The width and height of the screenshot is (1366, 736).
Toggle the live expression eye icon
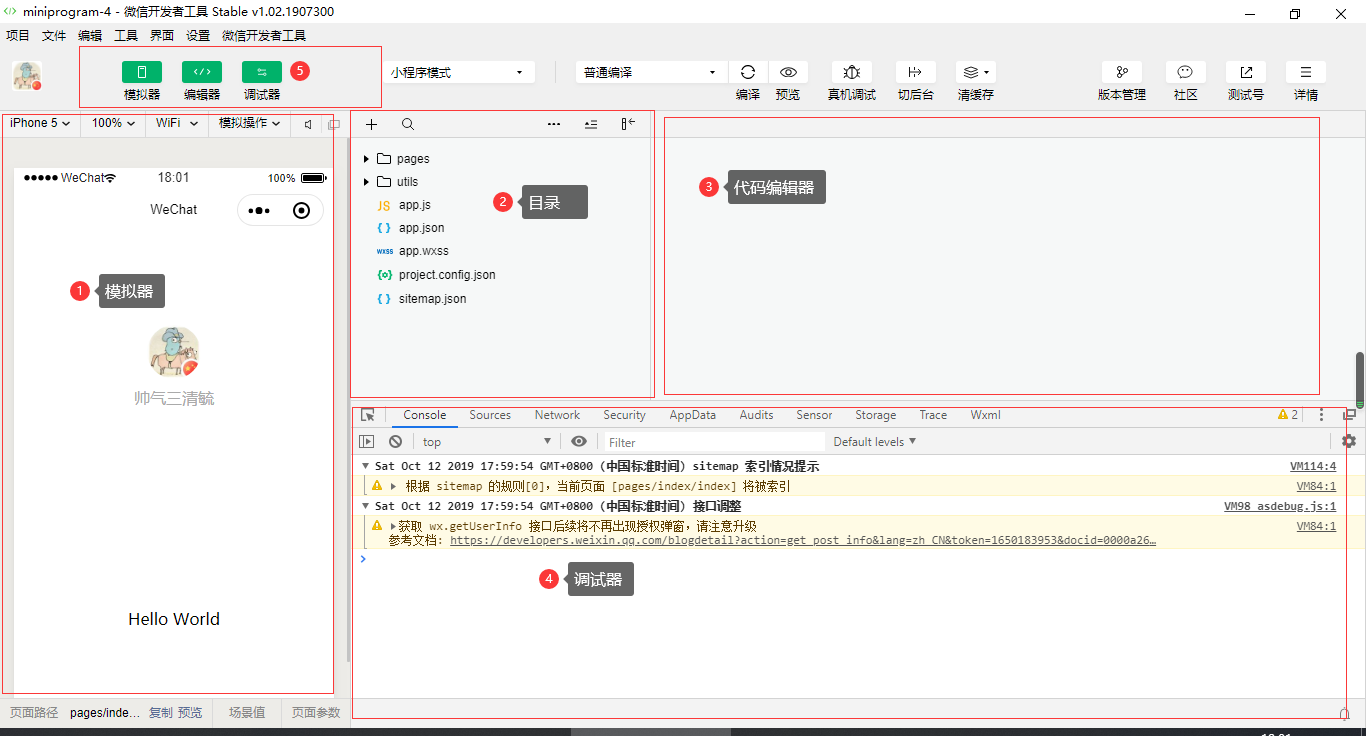tap(579, 441)
